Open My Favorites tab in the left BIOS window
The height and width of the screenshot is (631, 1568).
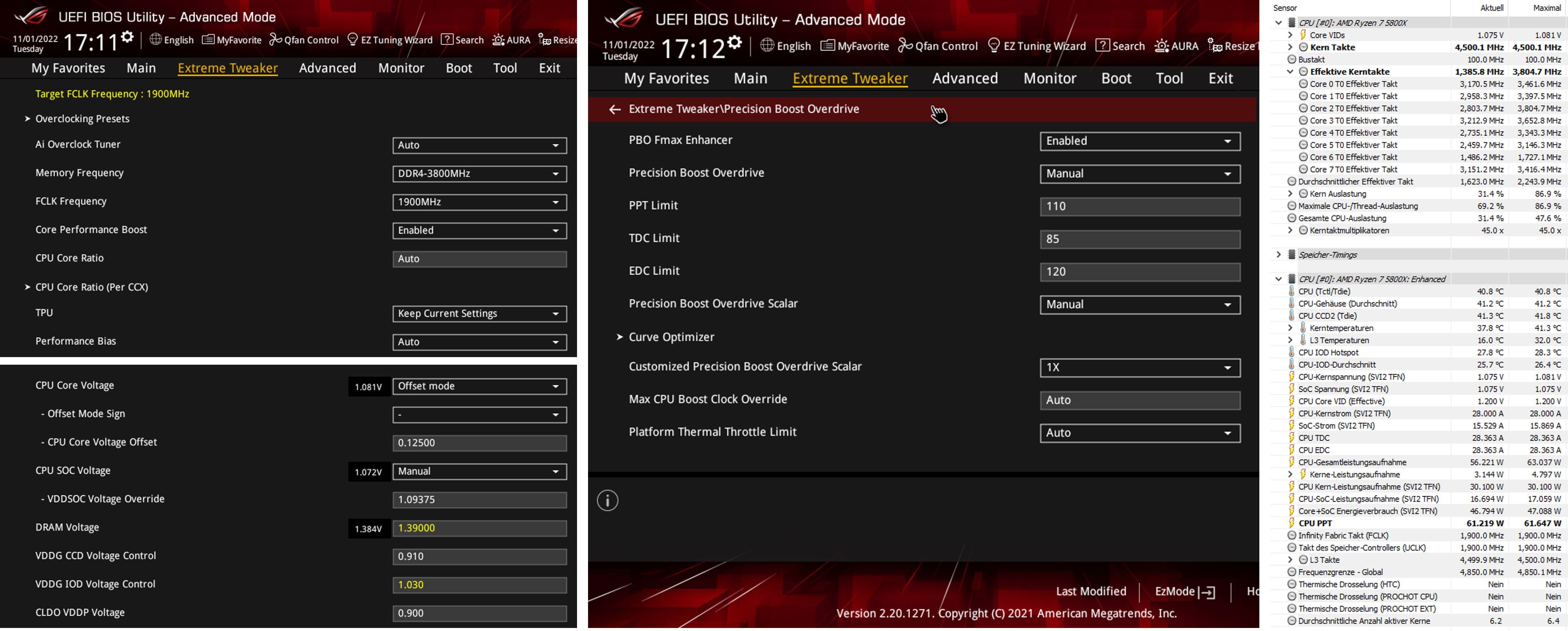tap(68, 68)
